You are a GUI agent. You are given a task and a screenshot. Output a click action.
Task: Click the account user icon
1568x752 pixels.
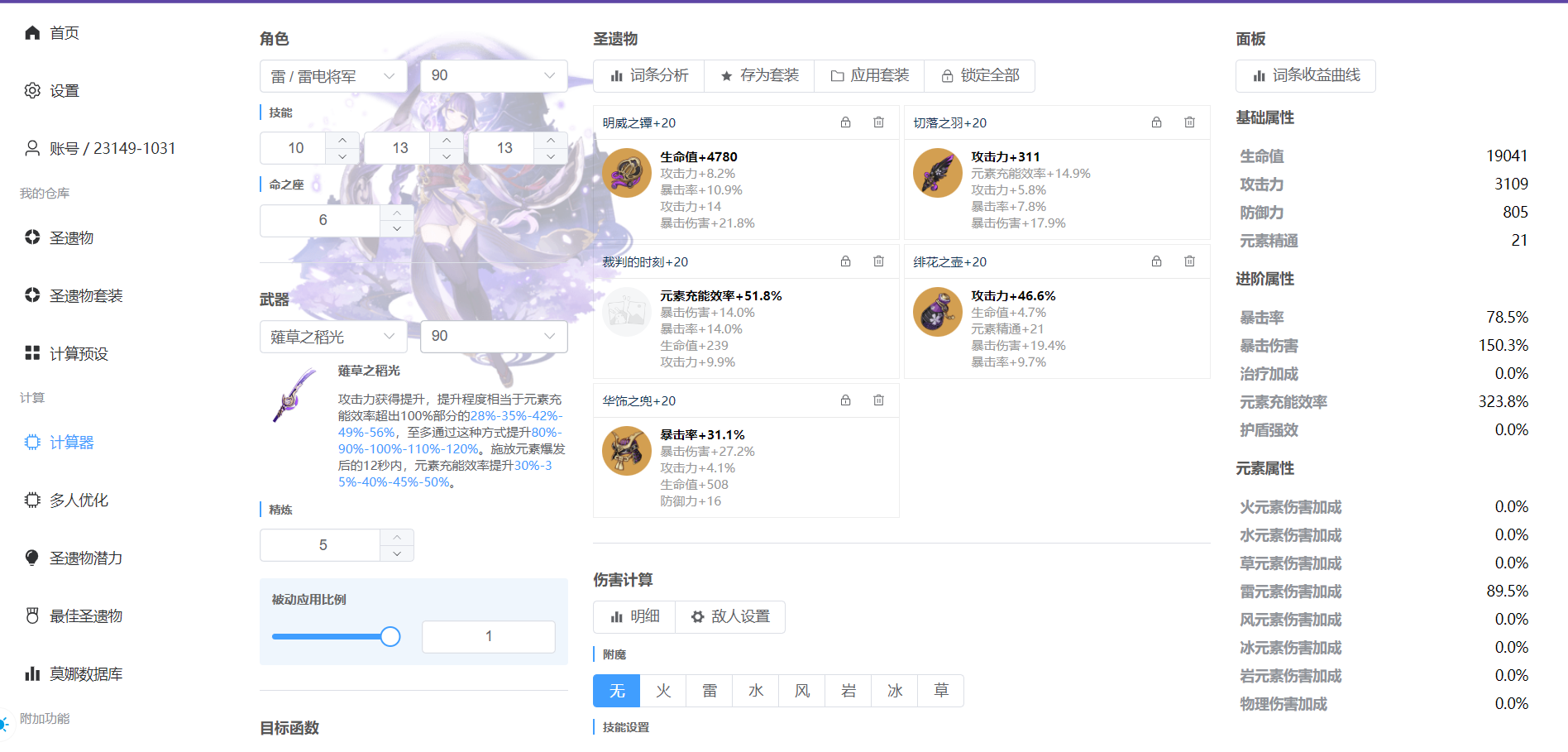coord(32,148)
